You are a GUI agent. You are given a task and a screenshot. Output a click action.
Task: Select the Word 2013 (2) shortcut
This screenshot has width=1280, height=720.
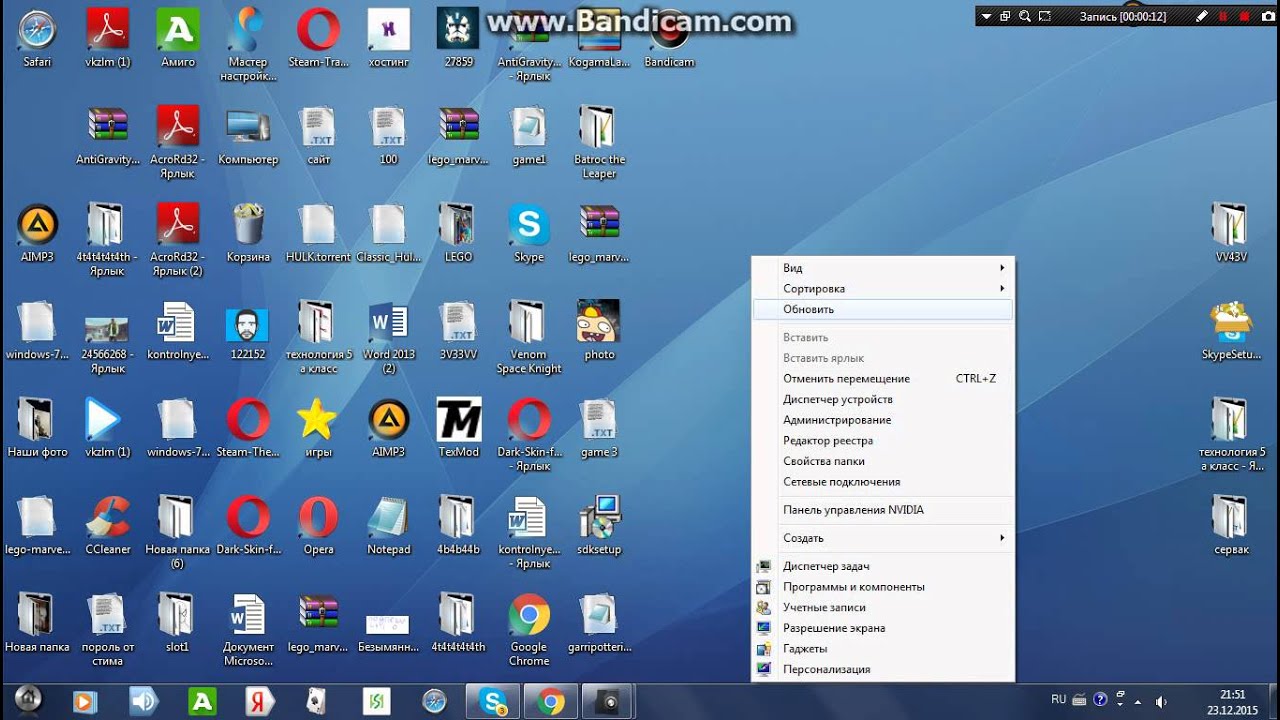point(388,338)
